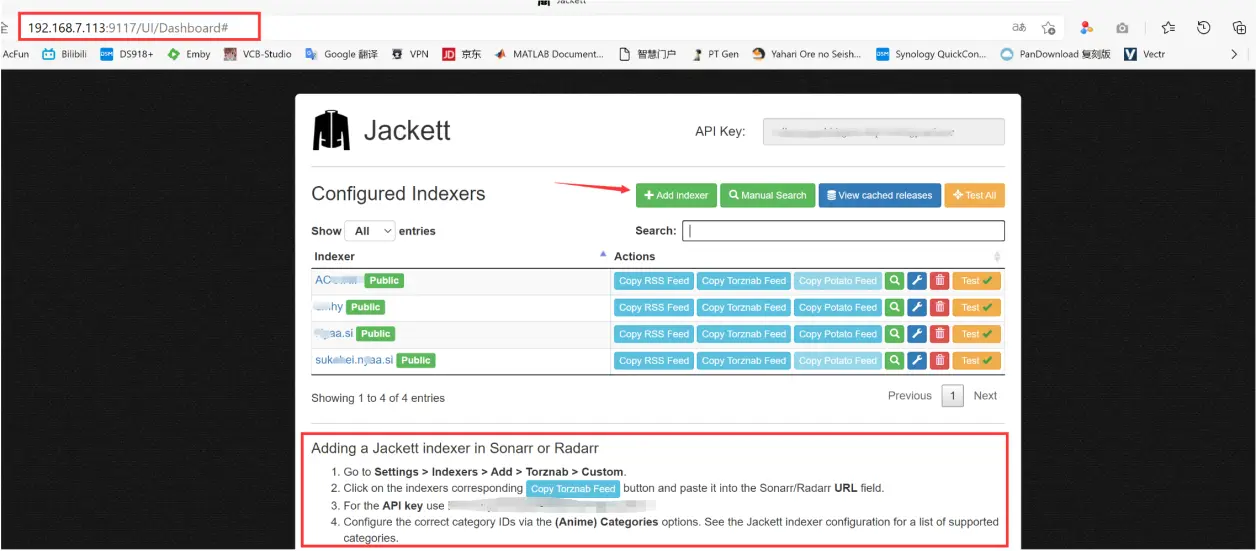The image size is (1256, 551).
Task: Copy Potato Feed for the aa.si indexer
Action: (838, 334)
